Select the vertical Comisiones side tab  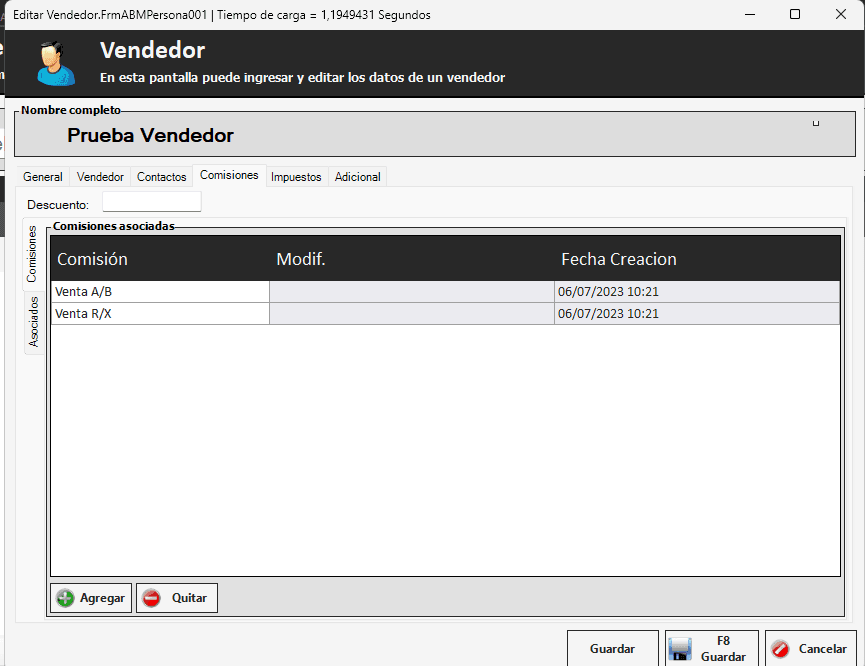[32, 254]
